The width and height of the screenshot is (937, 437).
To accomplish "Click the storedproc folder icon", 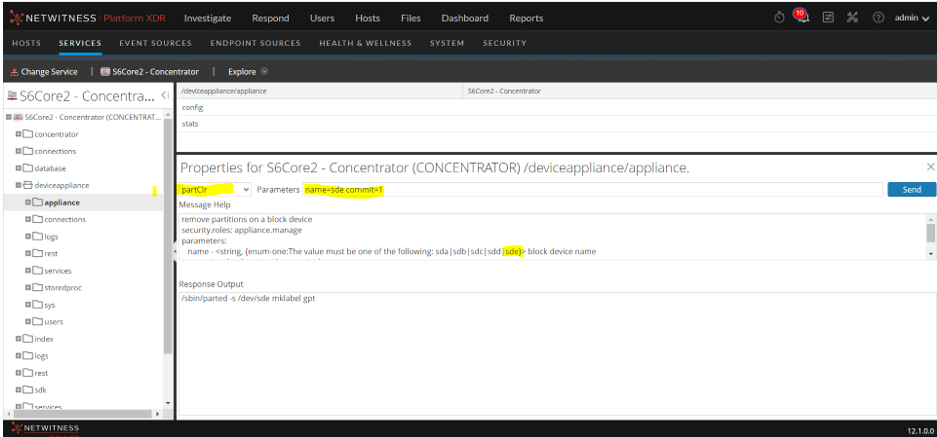I will (38, 288).
